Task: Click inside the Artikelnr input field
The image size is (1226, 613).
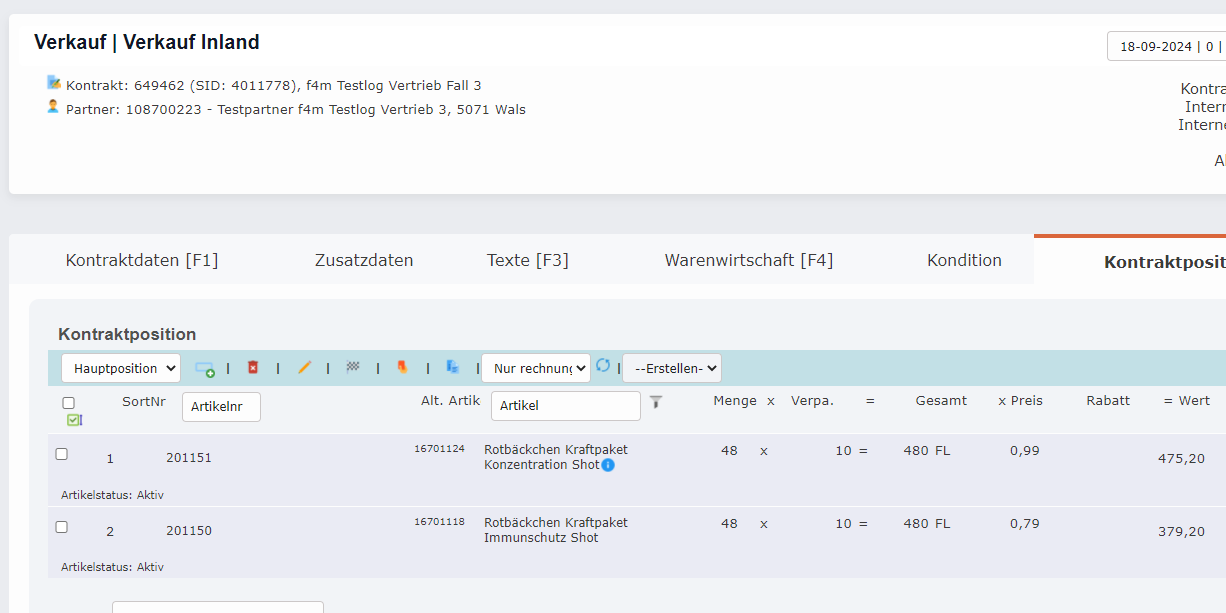Action: coord(220,407)
